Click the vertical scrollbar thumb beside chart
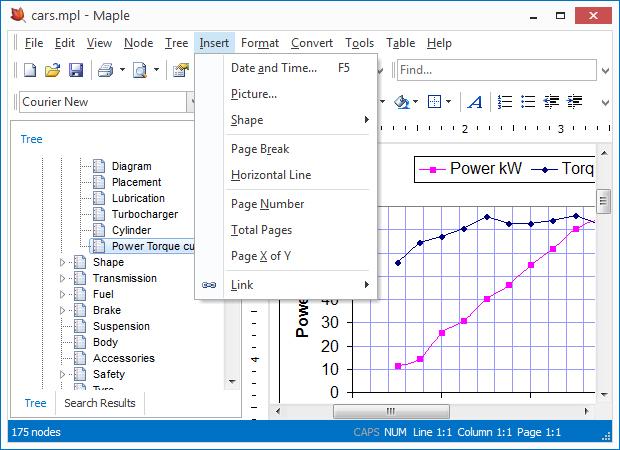The image size is (620, 450). (x=603, y=201)
